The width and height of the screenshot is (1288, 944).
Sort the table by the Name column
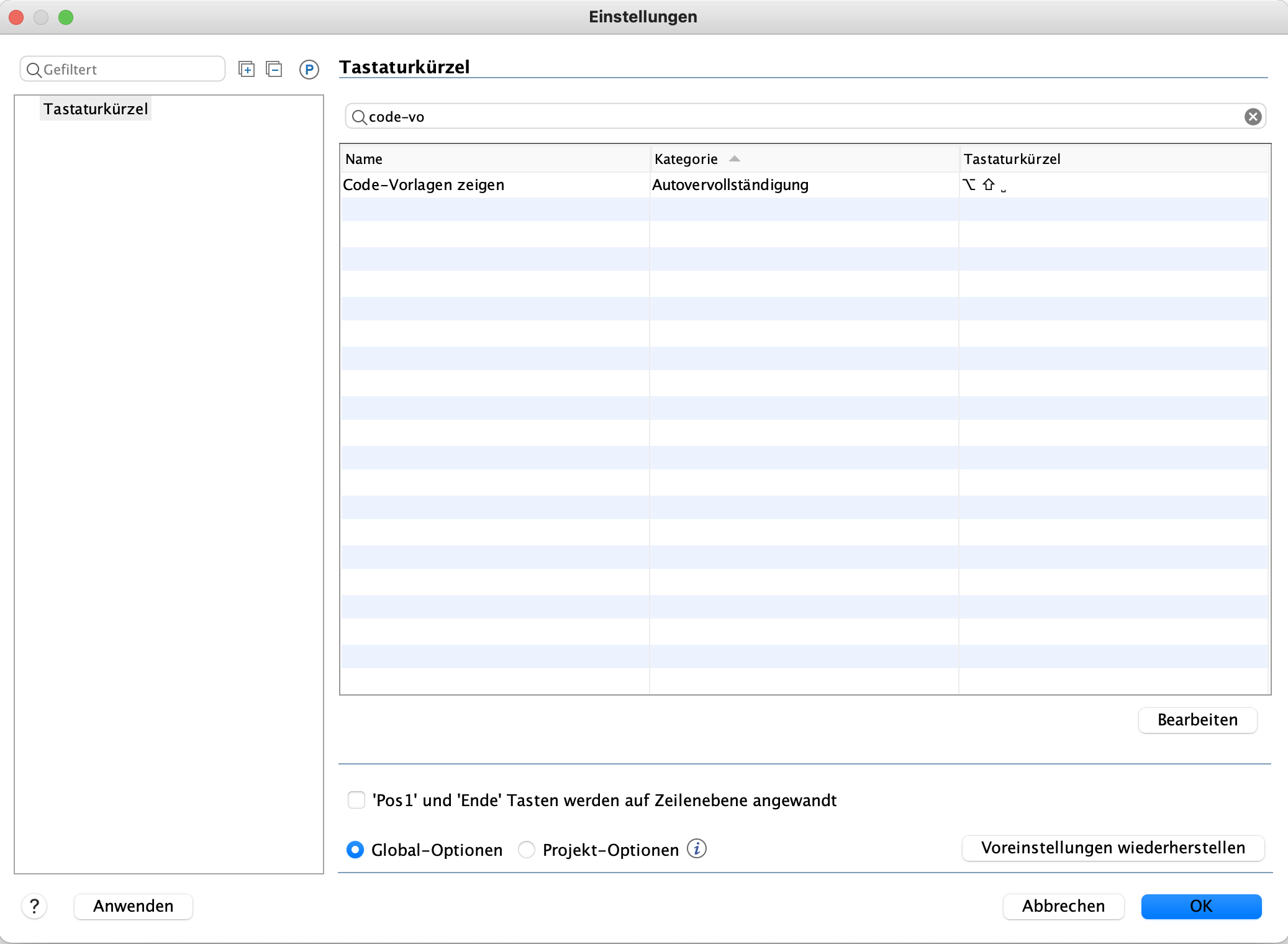[494, 159]
